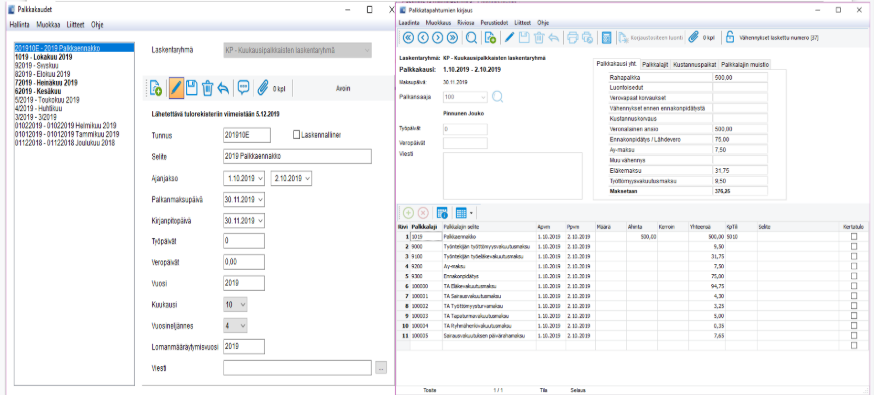Expand the Kuukausi dropdown showing 10
Screen dimensions: 874x395
click(243, 305)
